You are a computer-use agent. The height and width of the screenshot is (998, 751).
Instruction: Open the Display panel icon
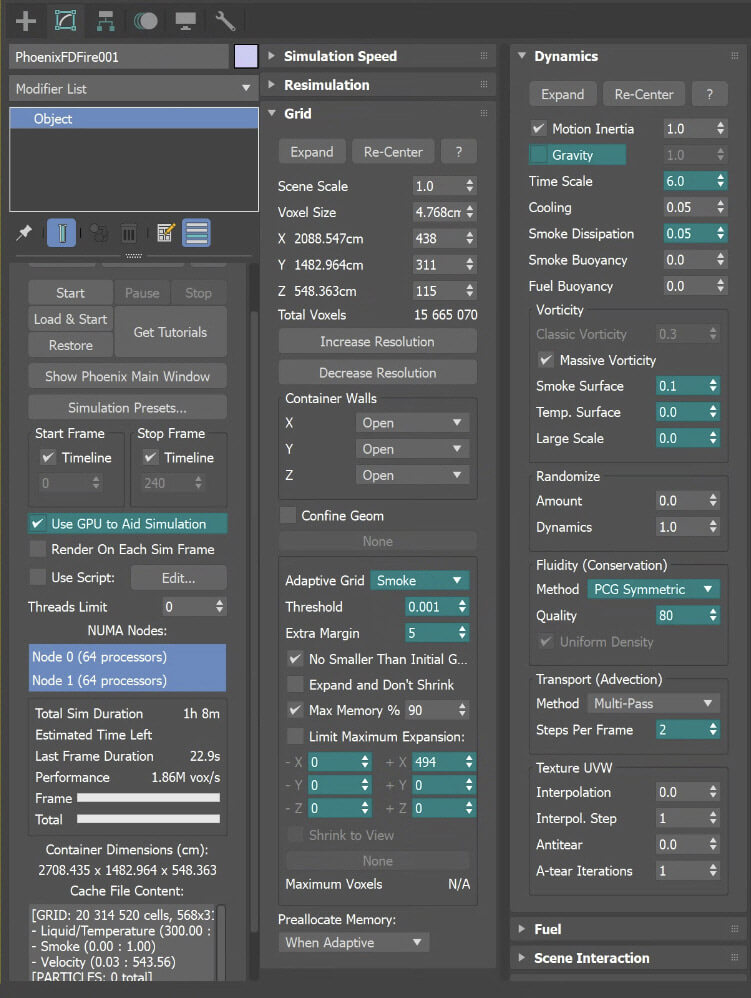coord(185,21)
